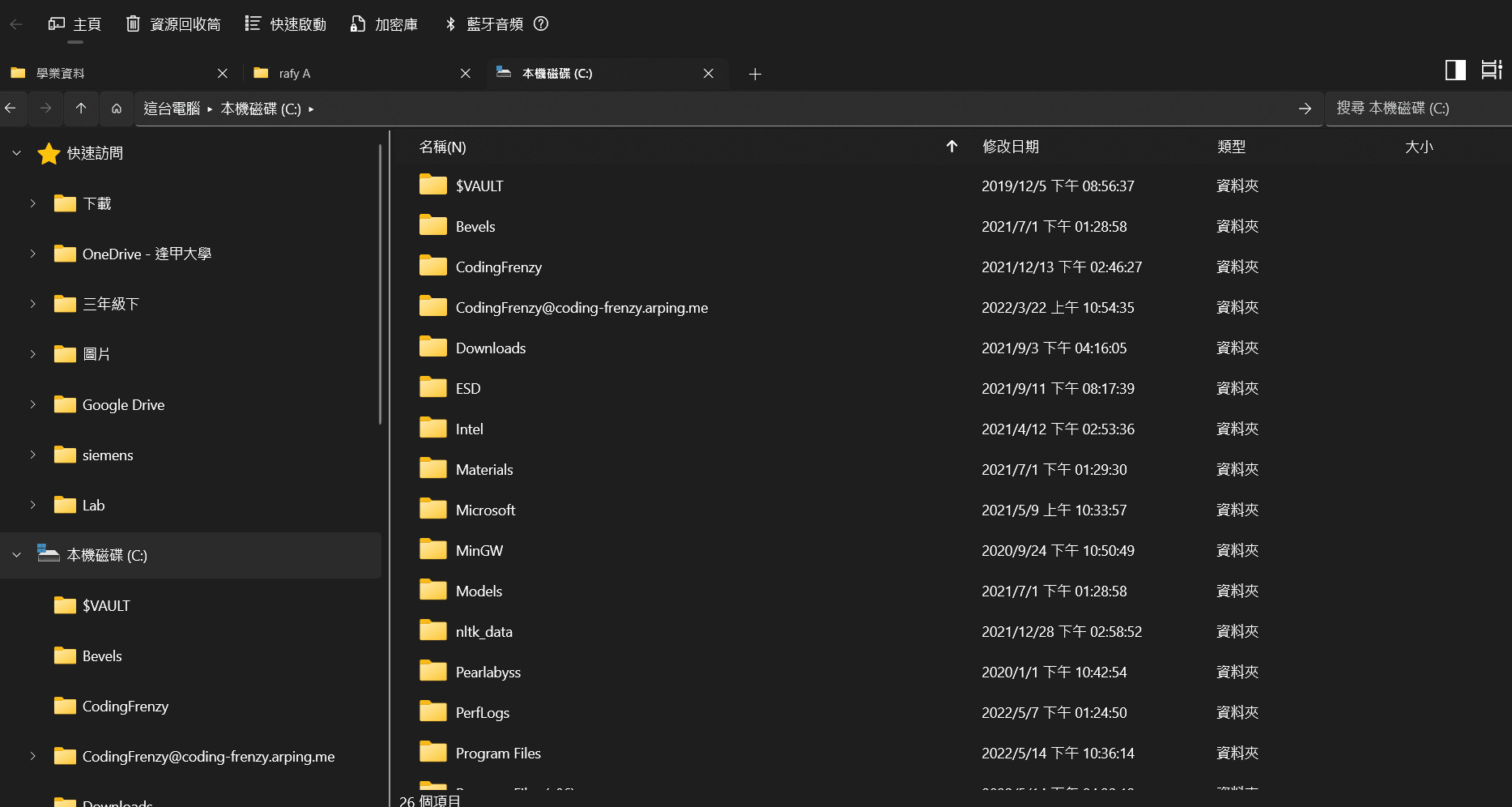Click the sidebar vertical scrollbar
Screen dimensions: 1512x807
pyautogui.click(x=379, y=284)
